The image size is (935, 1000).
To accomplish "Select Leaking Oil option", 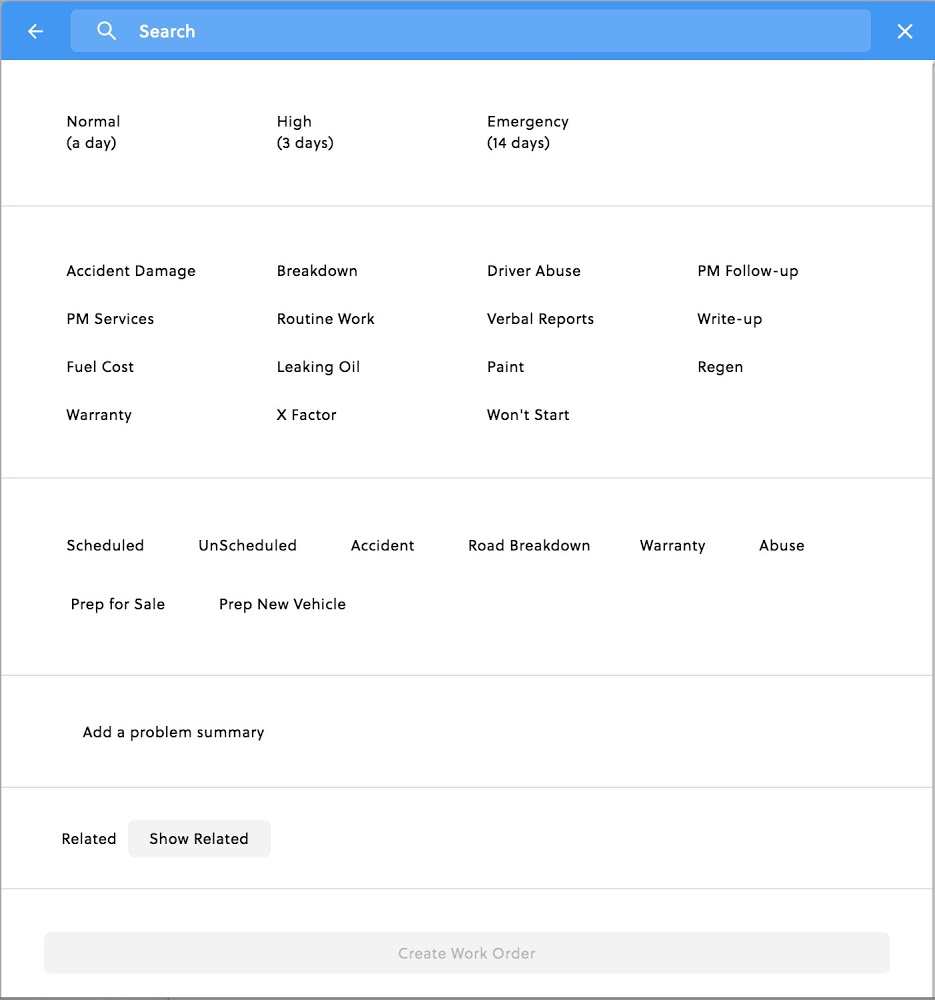I will (x=318, y=367).
